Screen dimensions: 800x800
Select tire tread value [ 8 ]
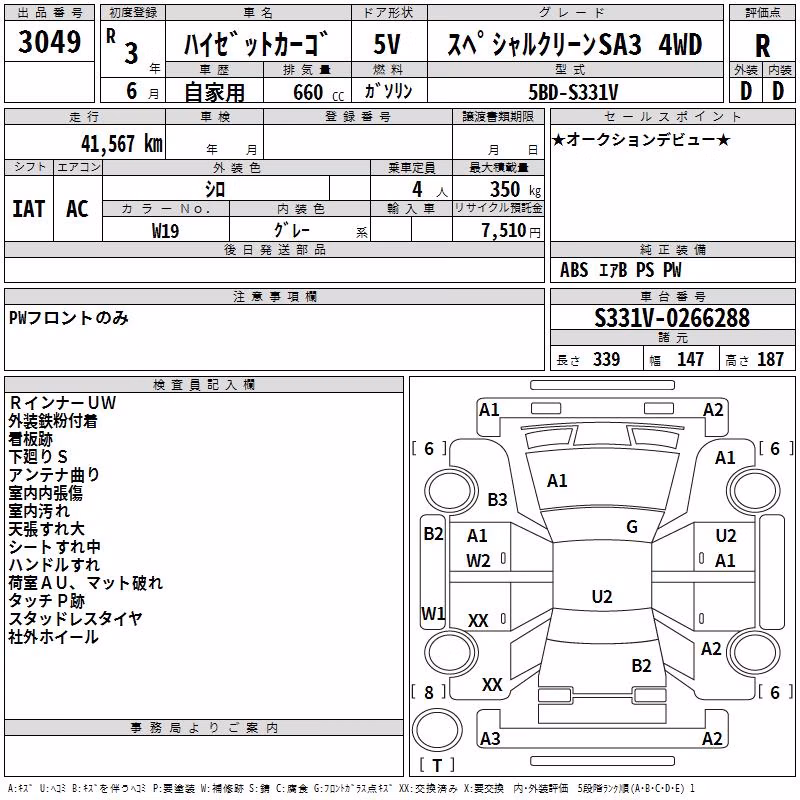(429, 692)
